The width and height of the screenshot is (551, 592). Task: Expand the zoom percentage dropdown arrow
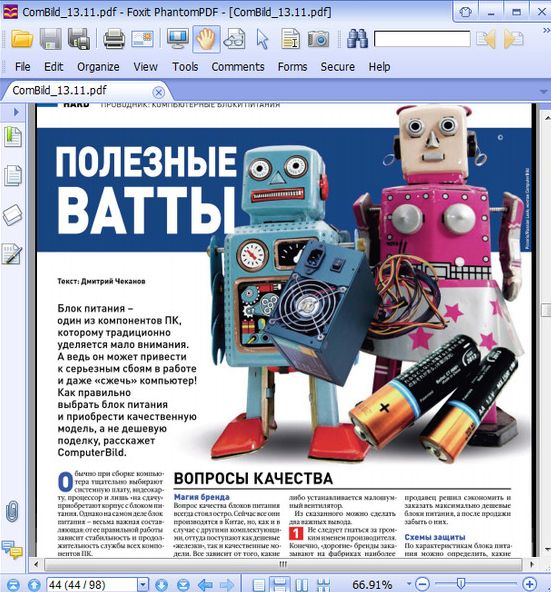(409, 584)
